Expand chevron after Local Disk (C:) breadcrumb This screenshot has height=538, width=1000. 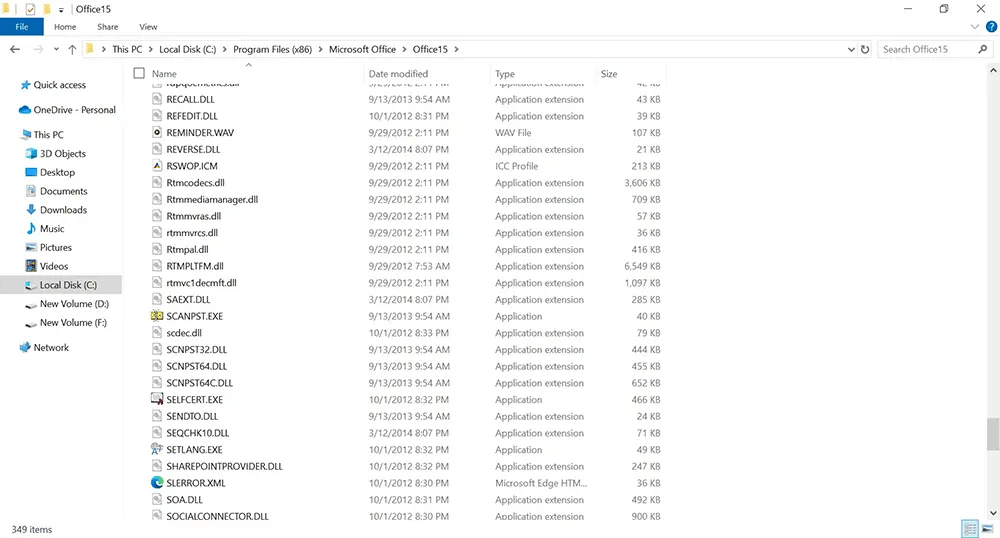pos(224,49)
